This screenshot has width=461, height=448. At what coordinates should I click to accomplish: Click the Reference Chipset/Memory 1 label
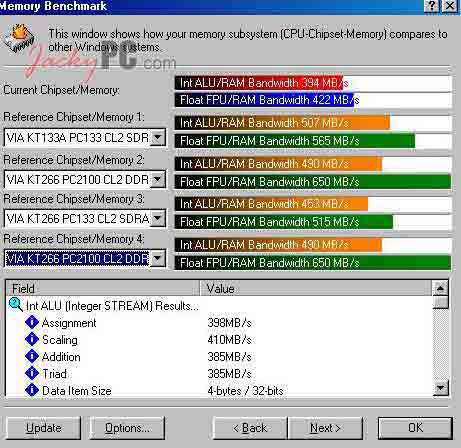pyautogui.click(x=74, y=117)
